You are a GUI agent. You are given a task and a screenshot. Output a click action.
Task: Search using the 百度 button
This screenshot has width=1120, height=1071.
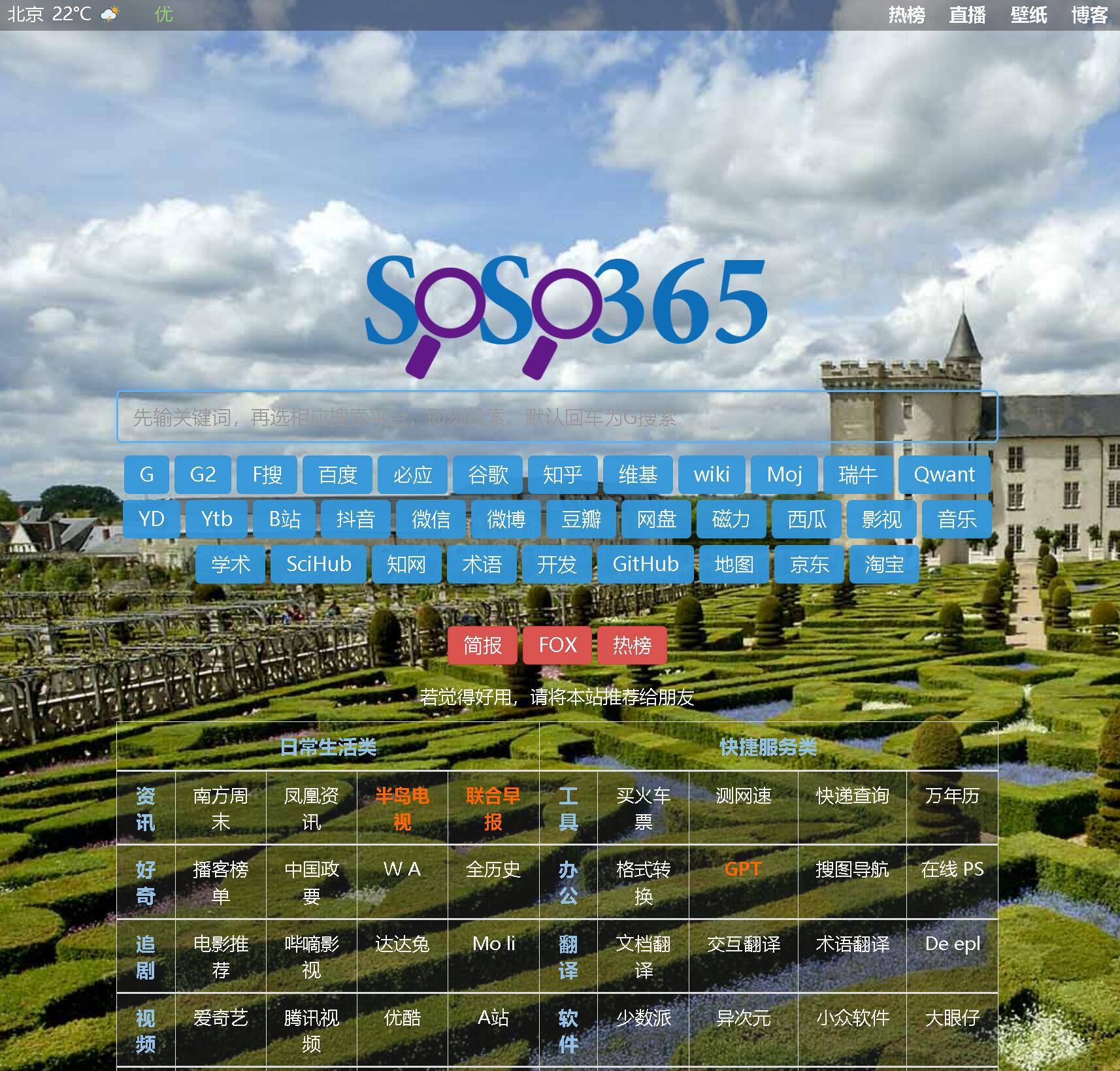click(337, 474)
